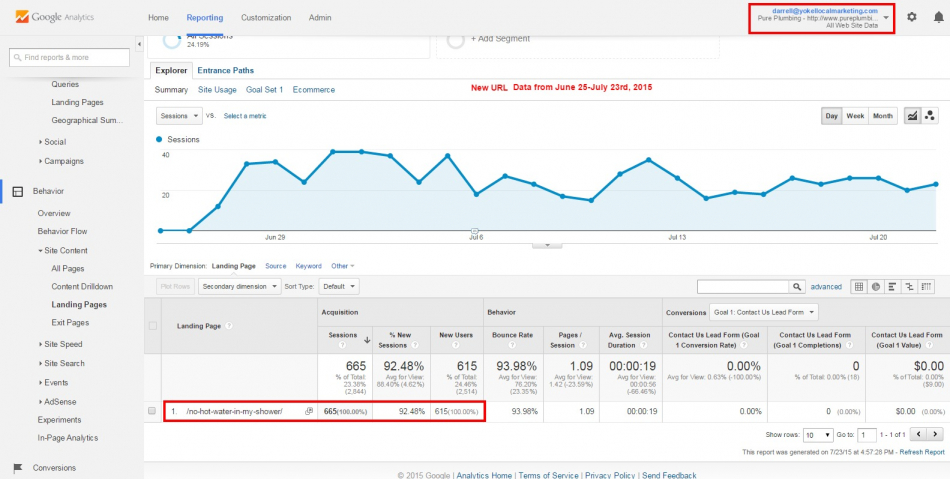Check the box for row no-hot-water-in-my-shower
This screenshot has width=950, height=479.
(152, 411)
